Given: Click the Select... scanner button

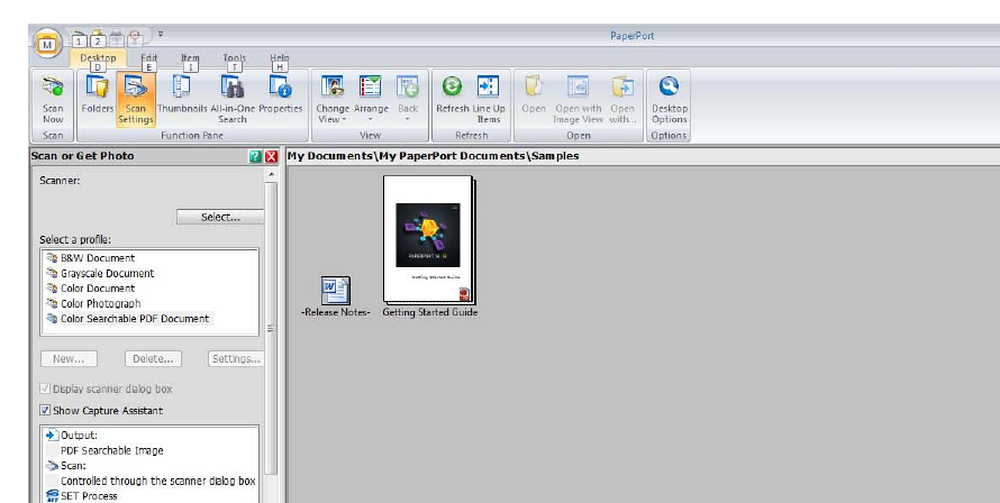Looking at the screenshot, I should coord(220,217).
